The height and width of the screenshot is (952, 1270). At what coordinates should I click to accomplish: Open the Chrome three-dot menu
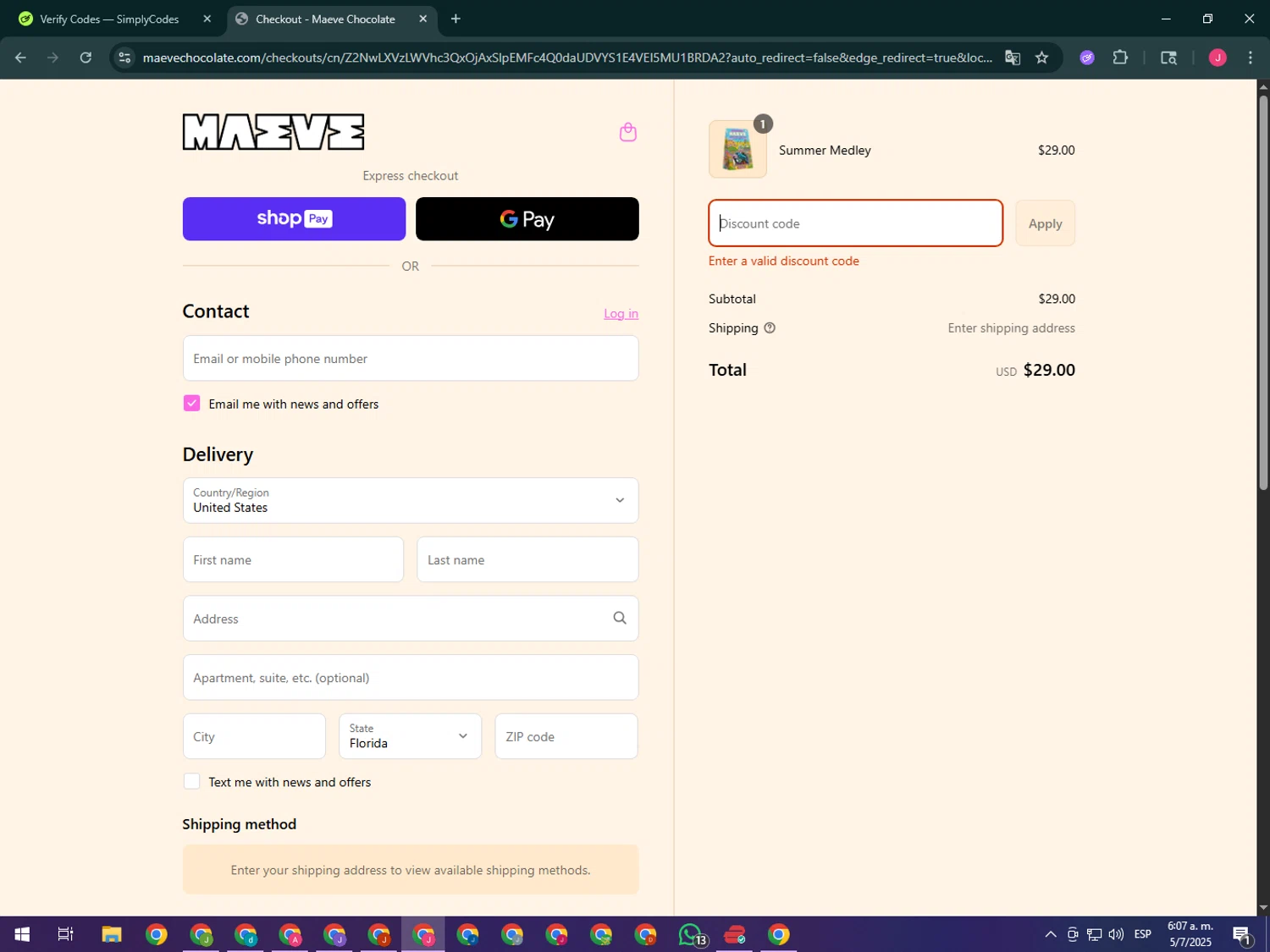tap(1250, 58)
